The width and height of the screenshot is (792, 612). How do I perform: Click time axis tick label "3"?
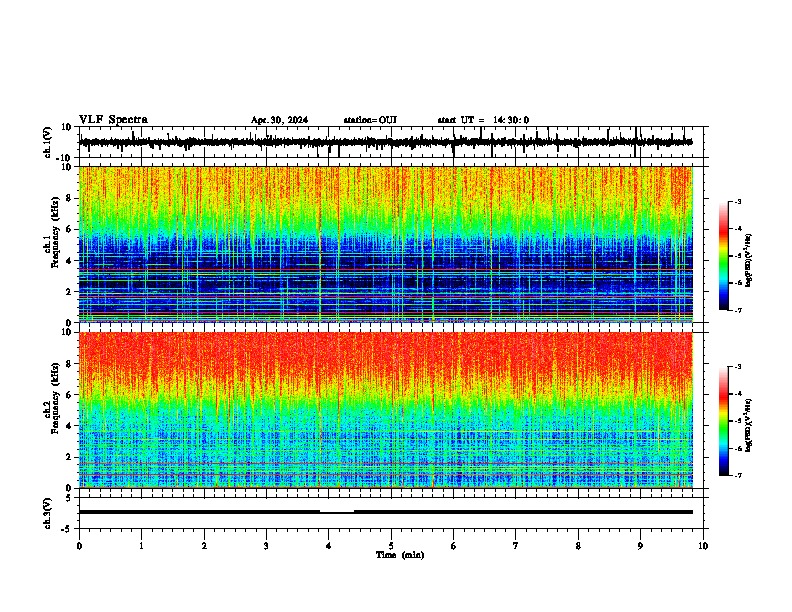[266, 546]
